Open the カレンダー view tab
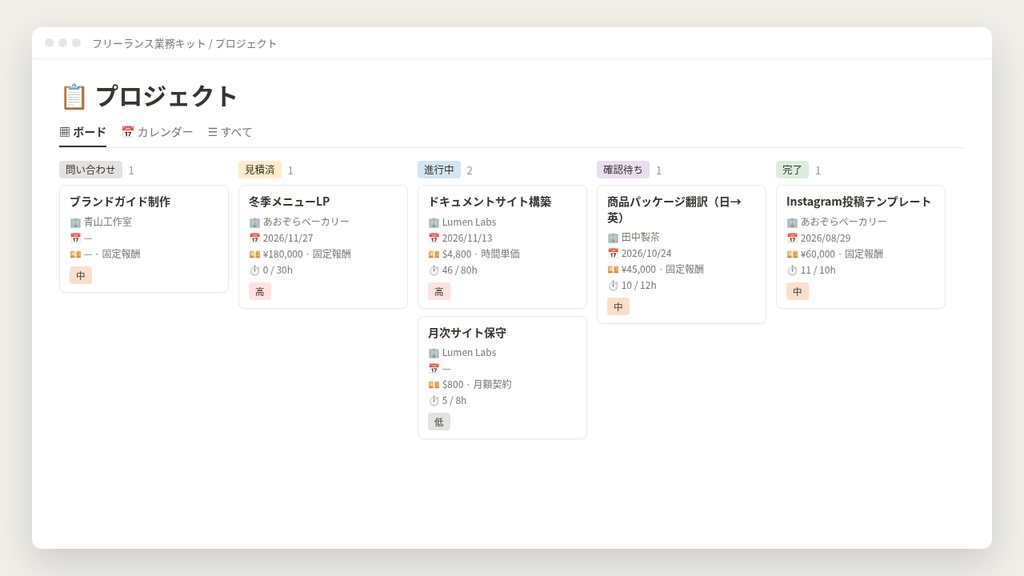1024x576 pixels. (x=157, y=132)
